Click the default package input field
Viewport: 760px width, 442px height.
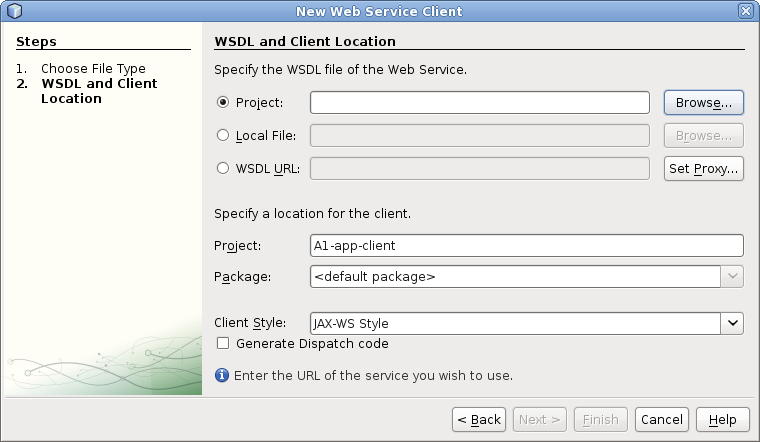515,277
